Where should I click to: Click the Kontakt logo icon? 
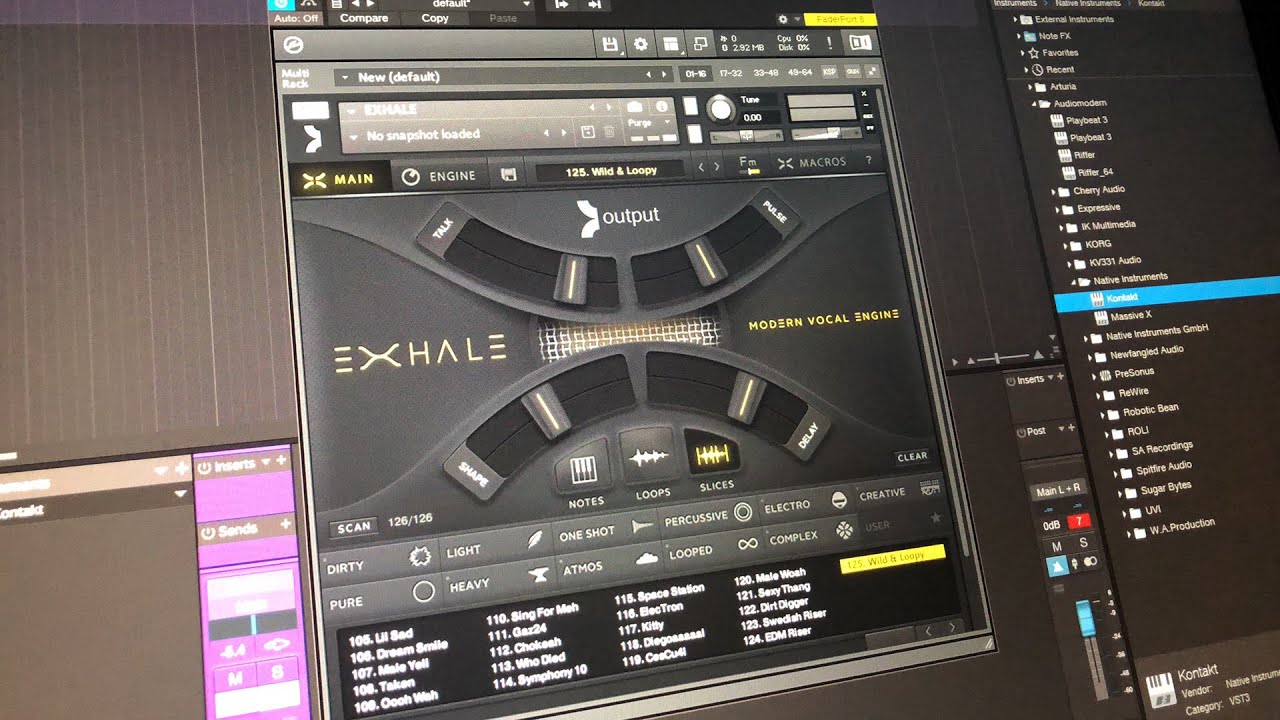point(292,45)
